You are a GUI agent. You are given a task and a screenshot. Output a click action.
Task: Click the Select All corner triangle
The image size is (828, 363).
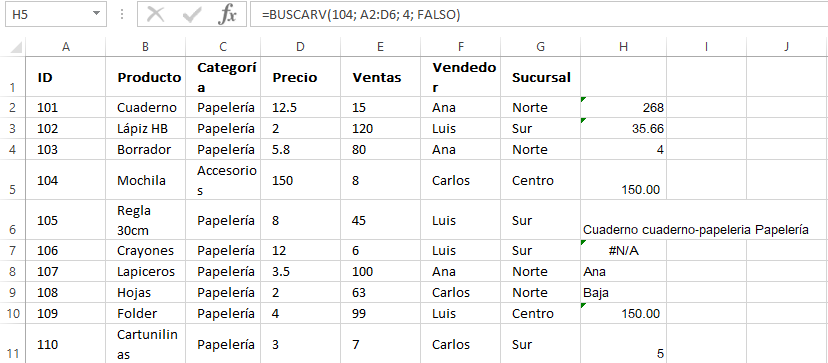click(x=16, y=48)
